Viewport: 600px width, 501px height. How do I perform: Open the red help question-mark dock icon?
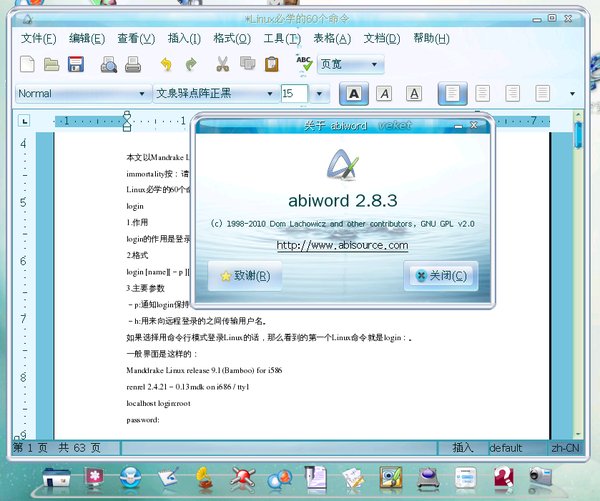(504, 477)
